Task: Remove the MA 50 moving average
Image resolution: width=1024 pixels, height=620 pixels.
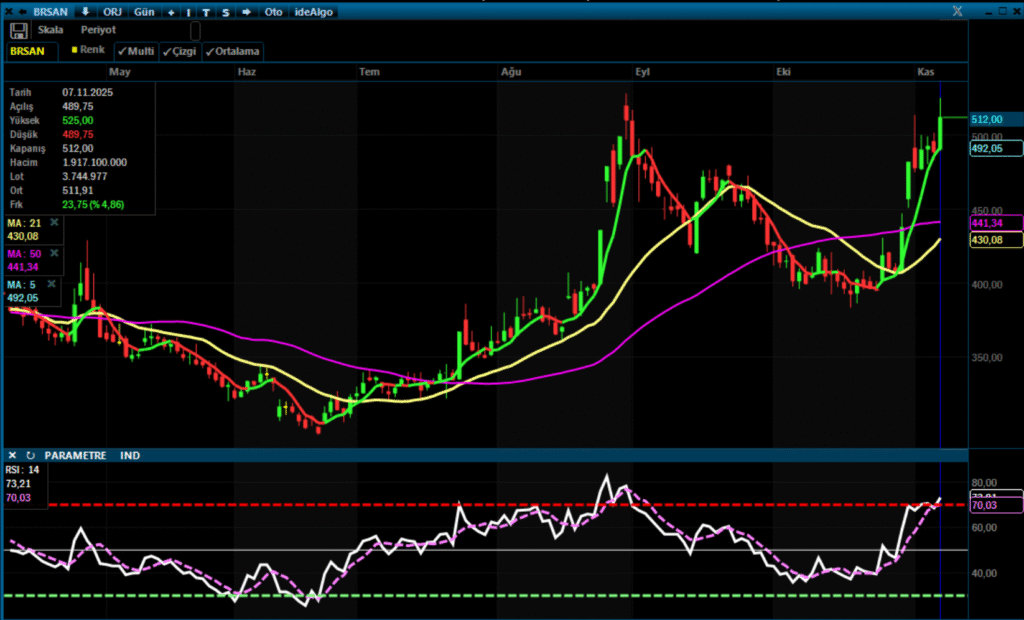Action: [54, 253]
